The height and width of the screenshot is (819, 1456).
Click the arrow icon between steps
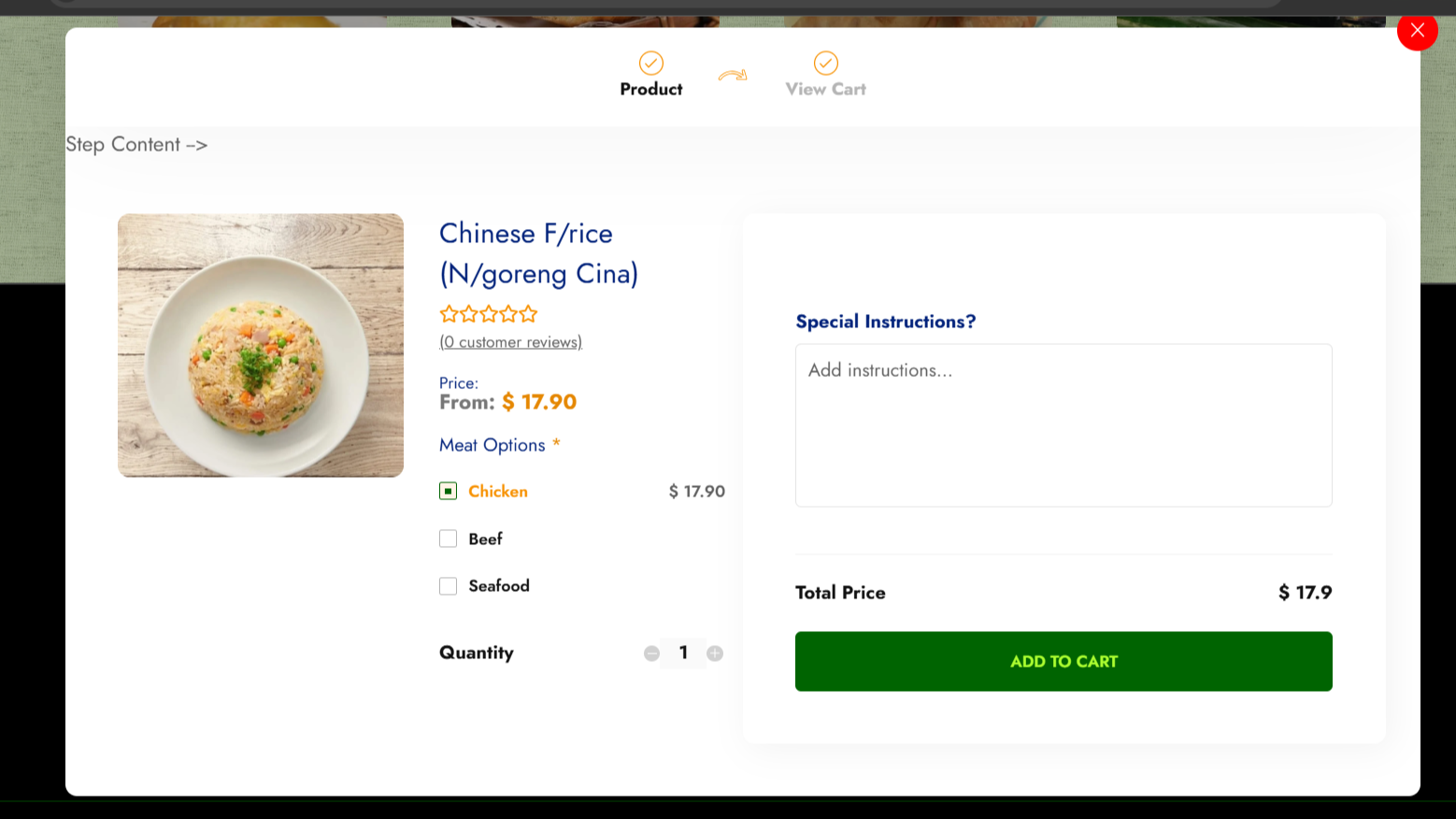pos(733,76)
